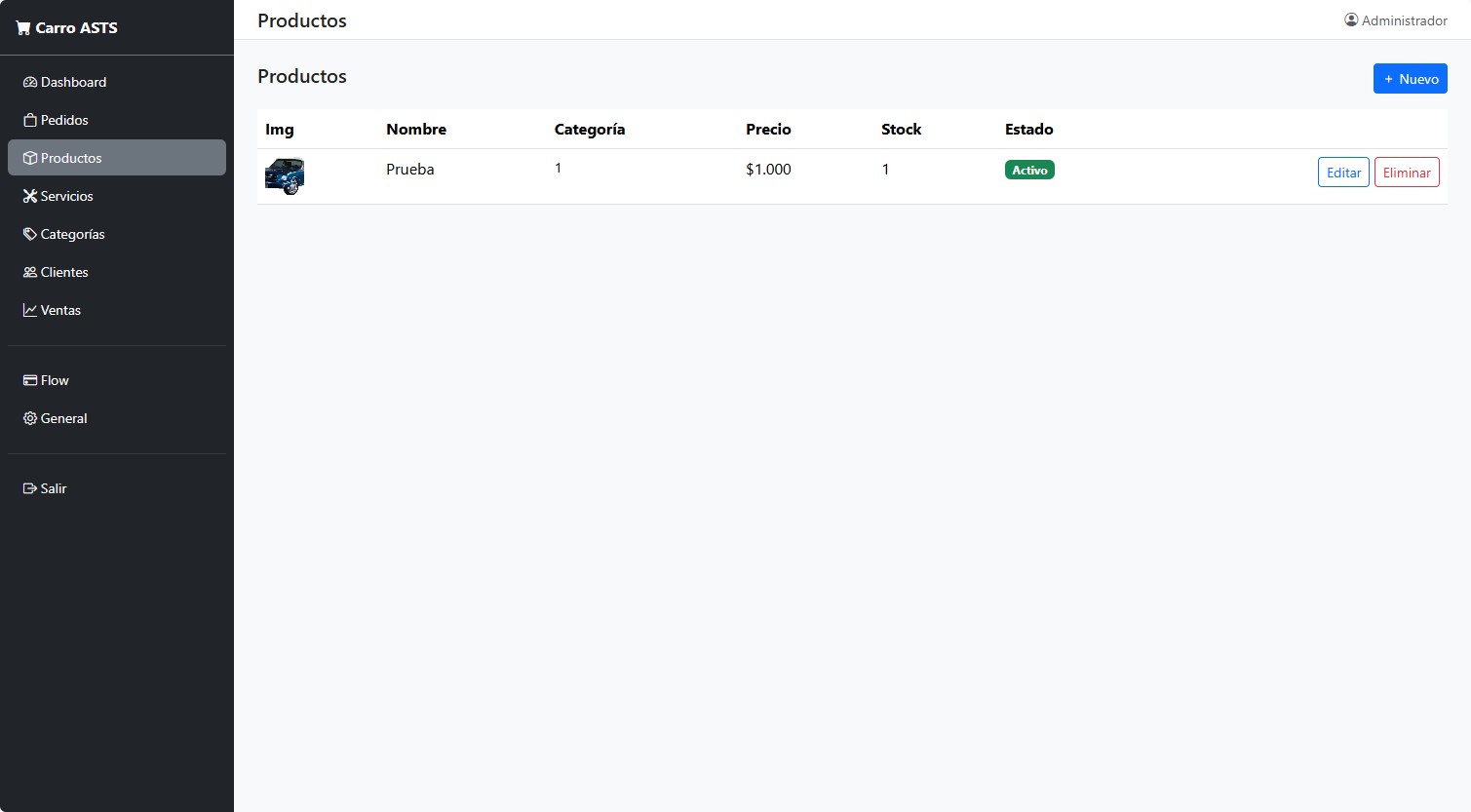
Task: Click the Nuevo button to add product
Action: click(x=1410, y=79)
